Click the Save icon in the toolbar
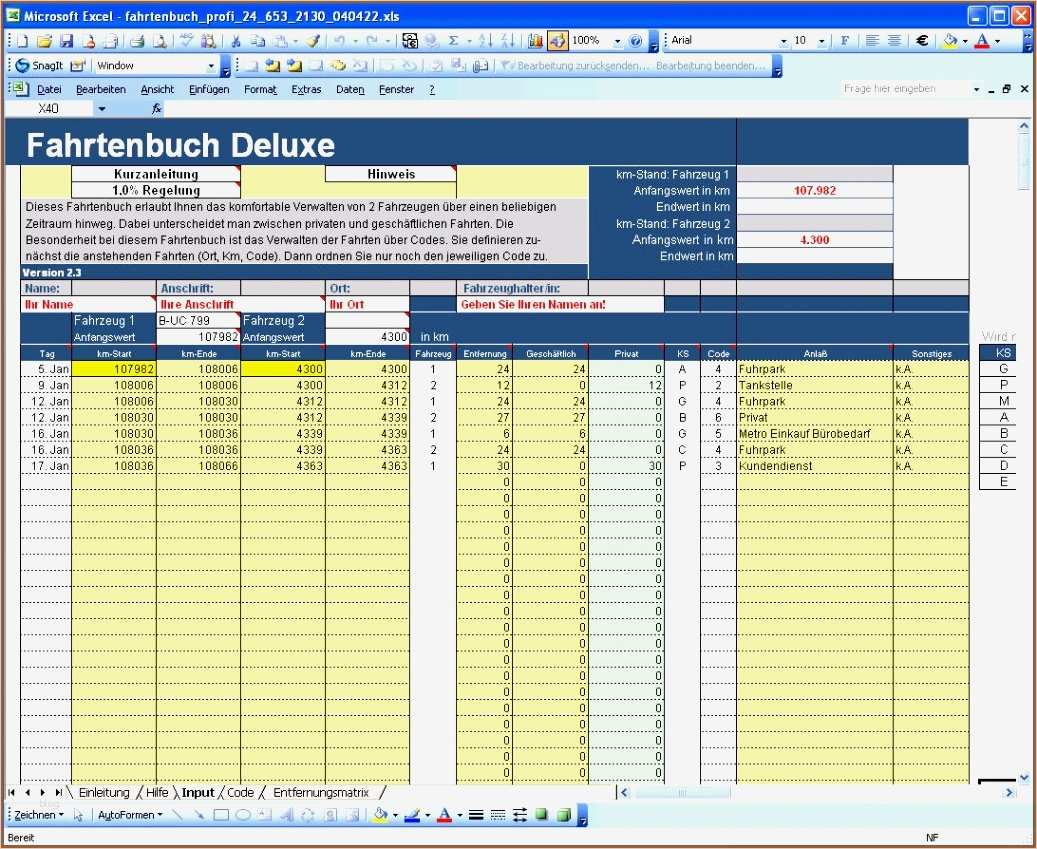 [66, 41]
